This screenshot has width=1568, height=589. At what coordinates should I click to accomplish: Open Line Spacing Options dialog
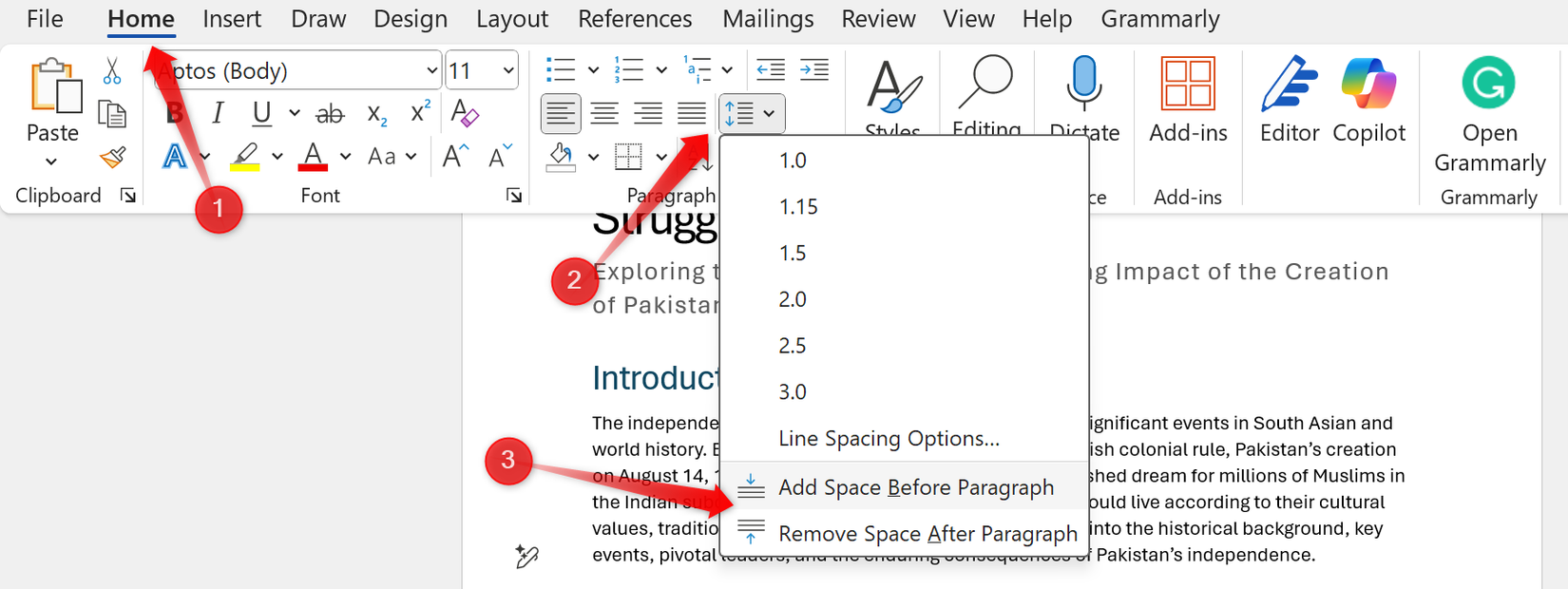click(904, 439)
